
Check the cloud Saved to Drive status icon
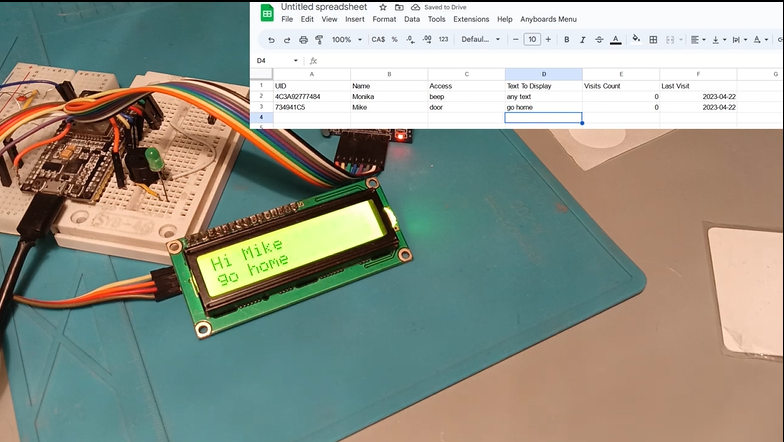click(415, 8)
